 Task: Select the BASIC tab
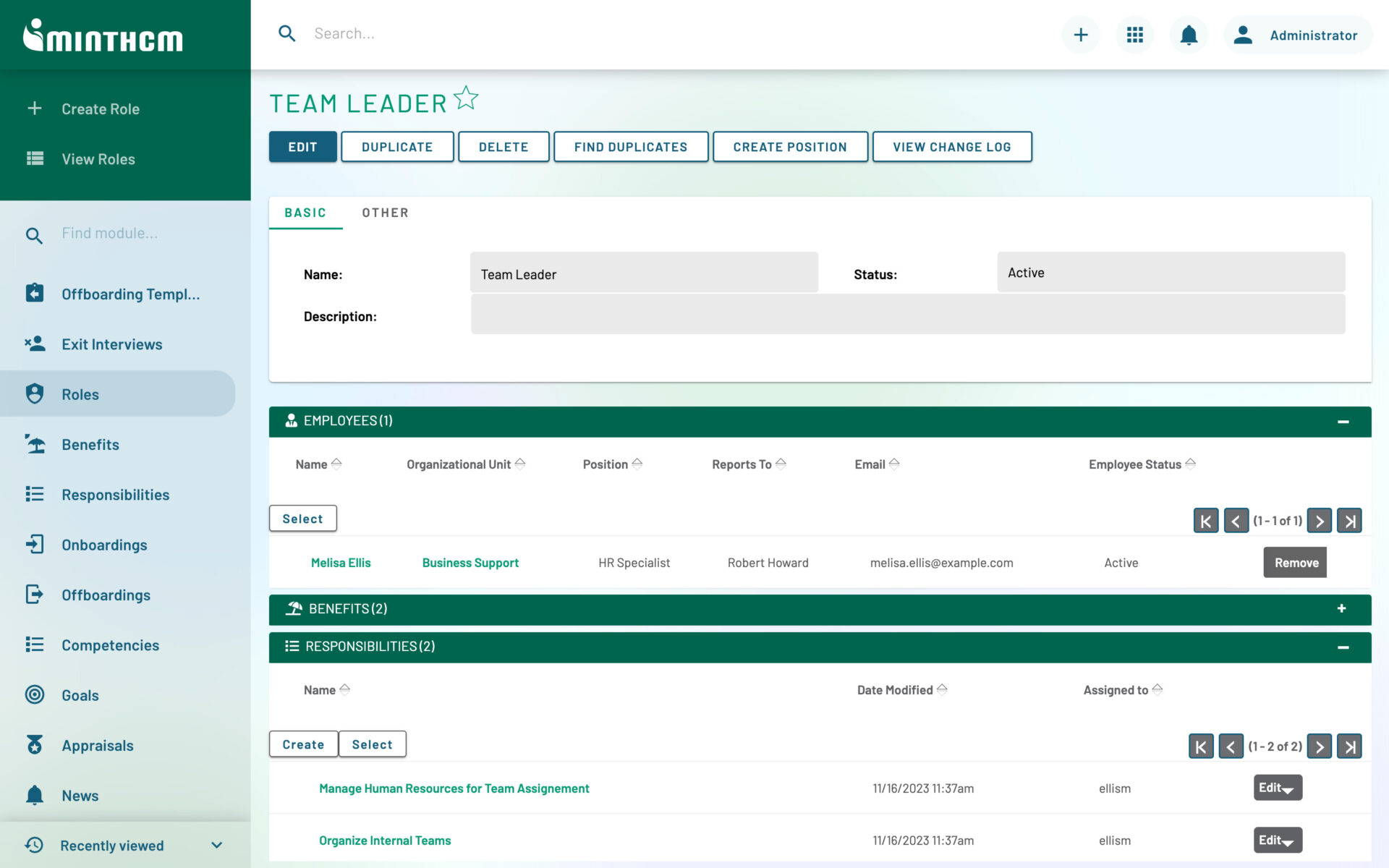[305, 212]
